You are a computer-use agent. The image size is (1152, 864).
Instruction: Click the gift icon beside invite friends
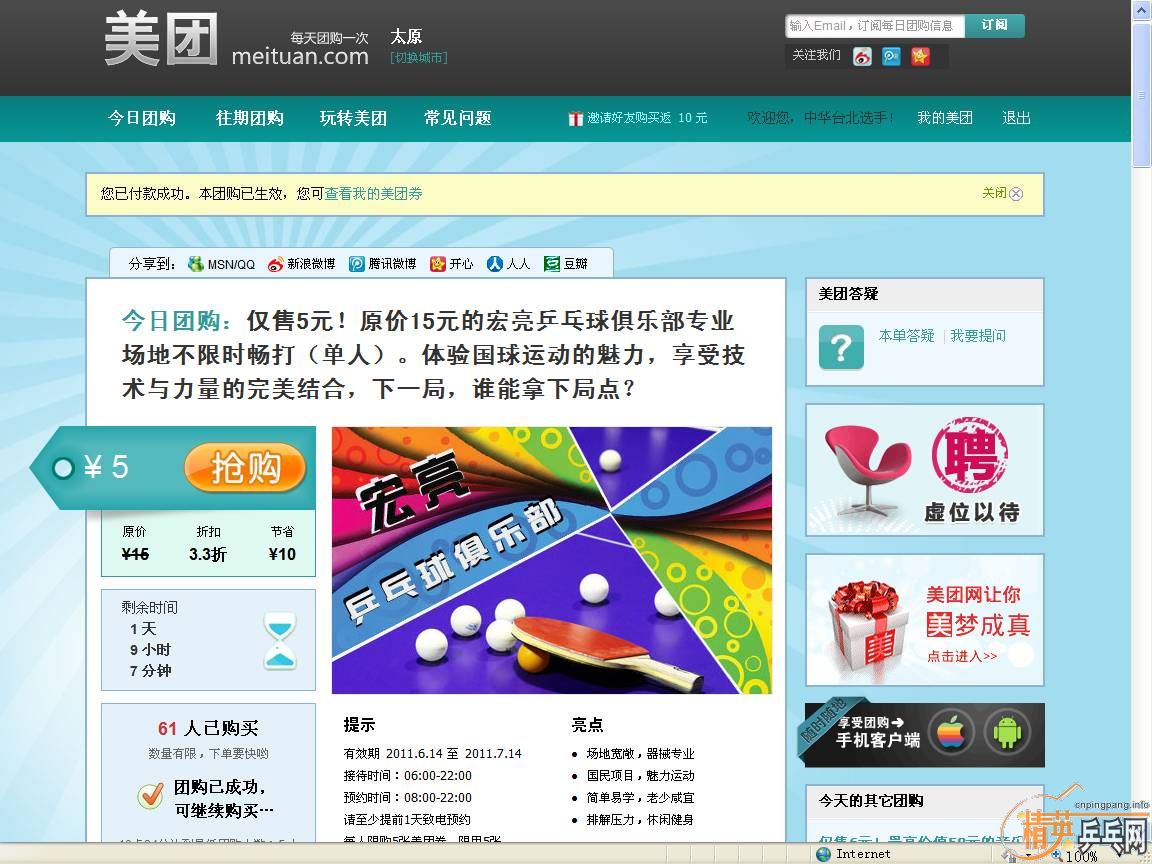(x=575, y=118)
